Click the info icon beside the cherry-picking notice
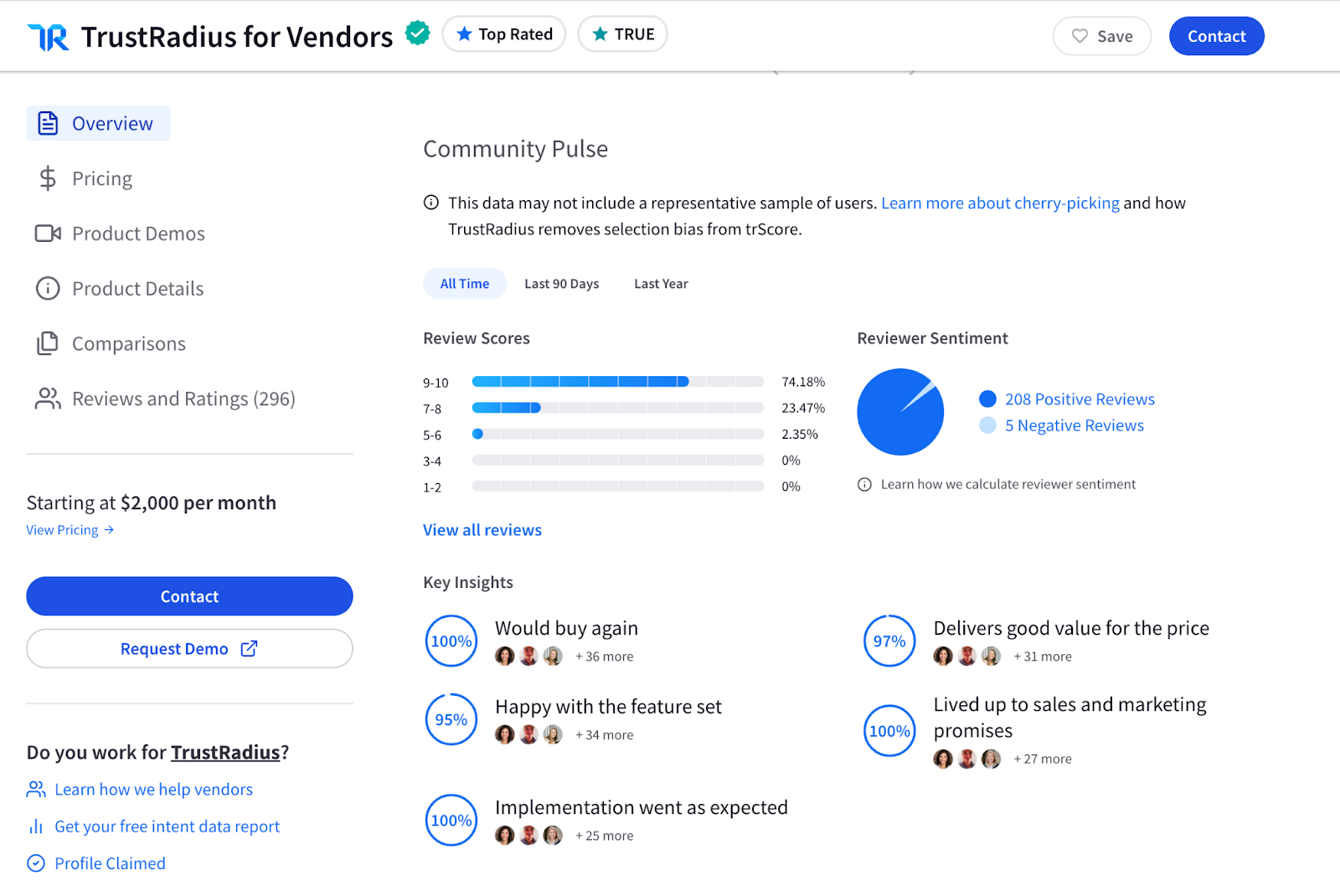Screen dimensions: 1340x896 click(431, 202)
